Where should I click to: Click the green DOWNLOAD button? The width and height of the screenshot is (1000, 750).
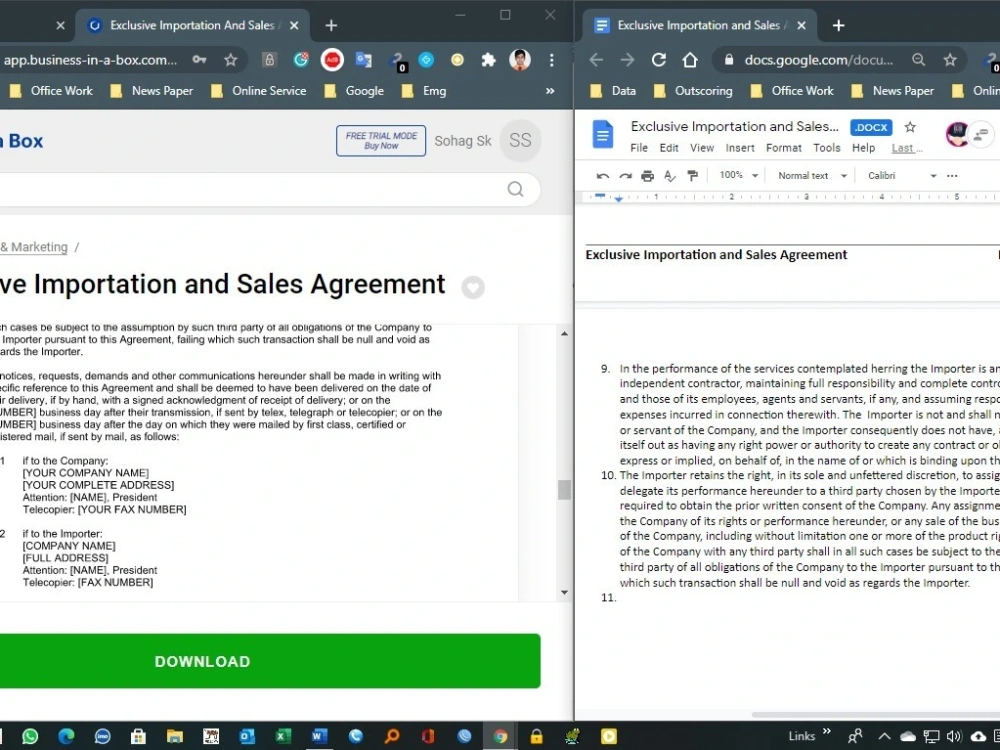point(269,661)
